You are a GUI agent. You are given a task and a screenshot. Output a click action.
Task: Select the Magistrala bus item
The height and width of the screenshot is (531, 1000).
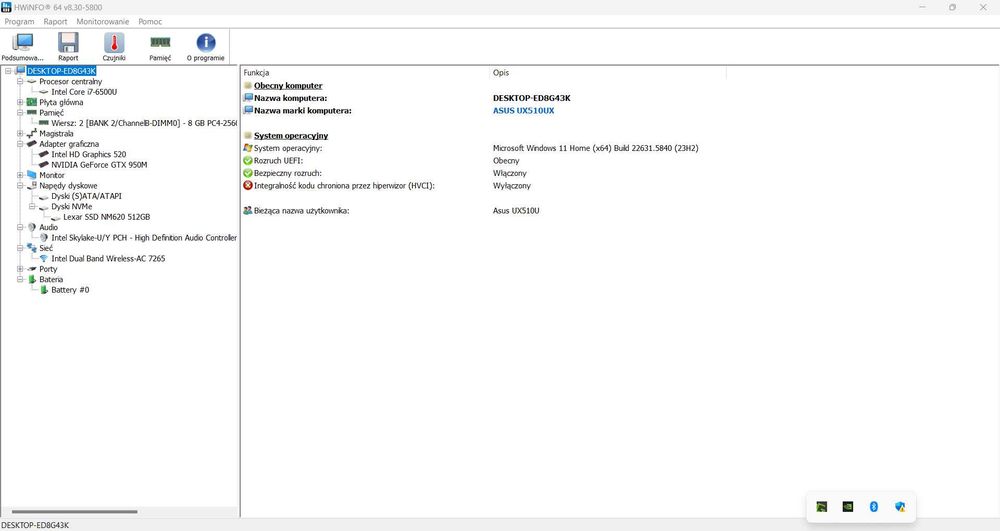56,134
